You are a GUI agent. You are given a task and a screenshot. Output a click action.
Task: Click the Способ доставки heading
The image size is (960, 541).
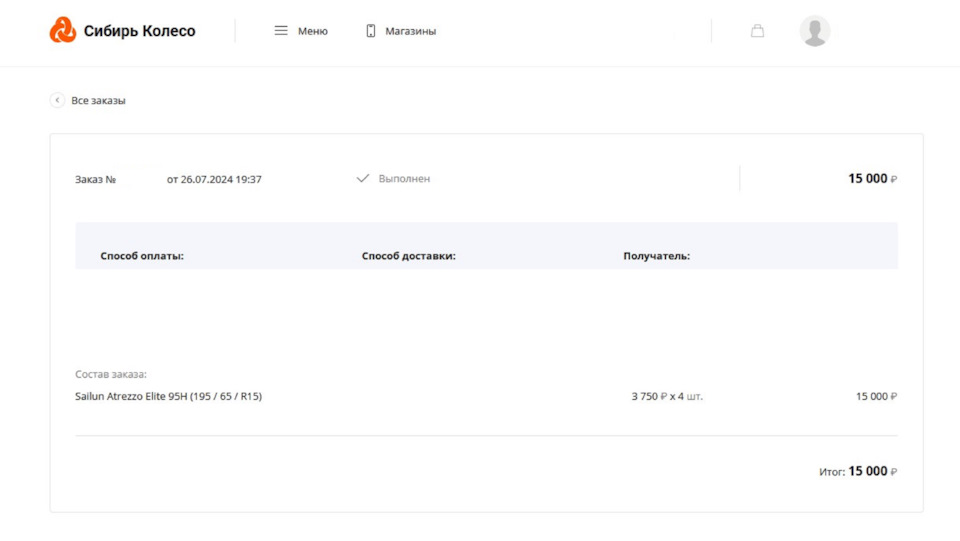(x=408, y=256)
